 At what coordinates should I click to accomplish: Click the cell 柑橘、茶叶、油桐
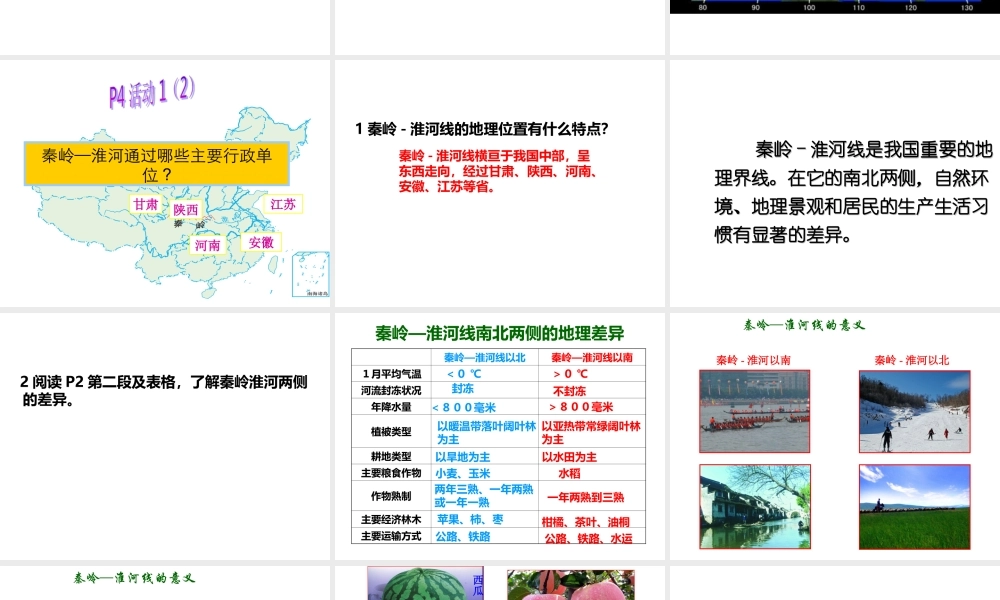(585, 522)
